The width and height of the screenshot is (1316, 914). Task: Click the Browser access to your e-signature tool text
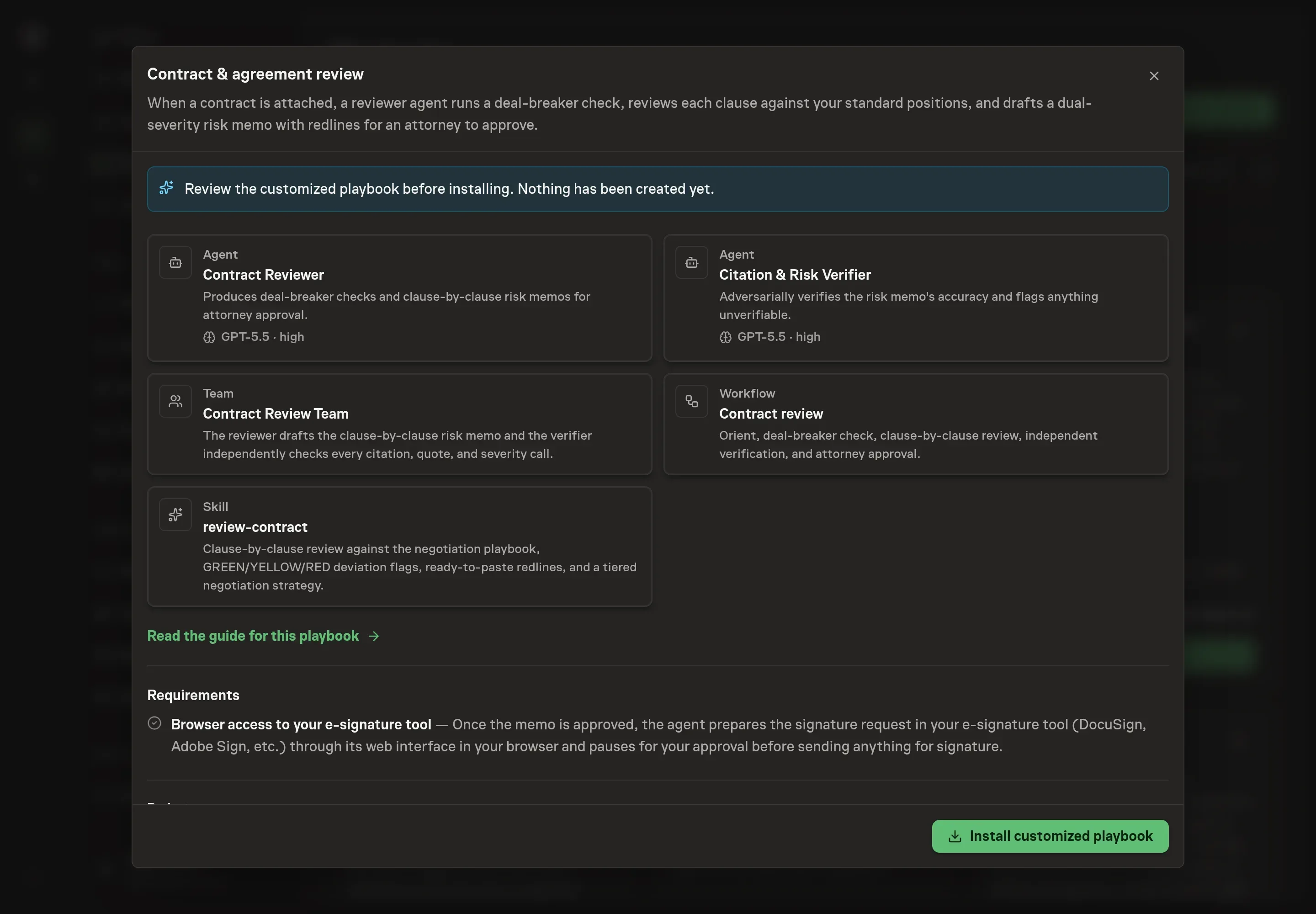coord(301,724)
